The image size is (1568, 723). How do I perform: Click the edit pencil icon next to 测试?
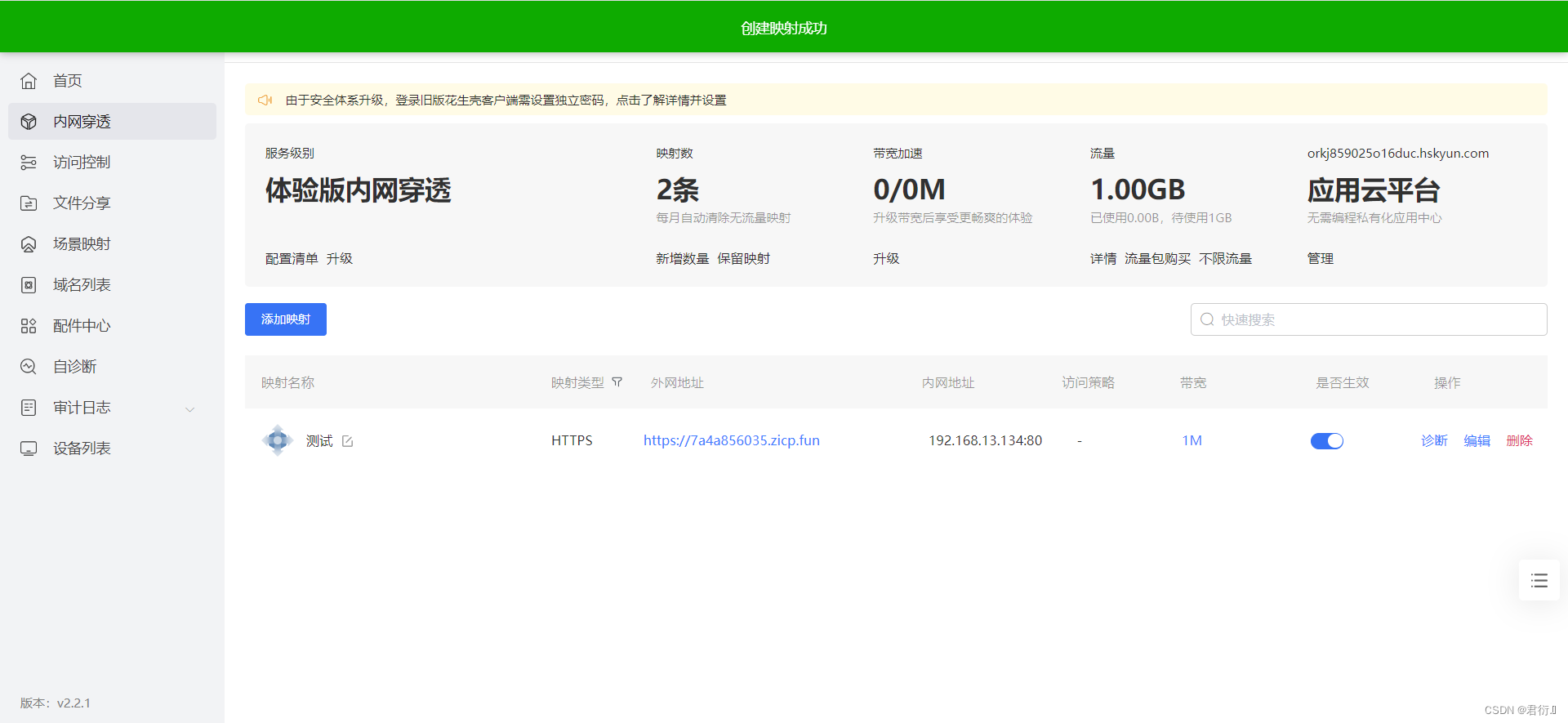[x=348, y=441]
